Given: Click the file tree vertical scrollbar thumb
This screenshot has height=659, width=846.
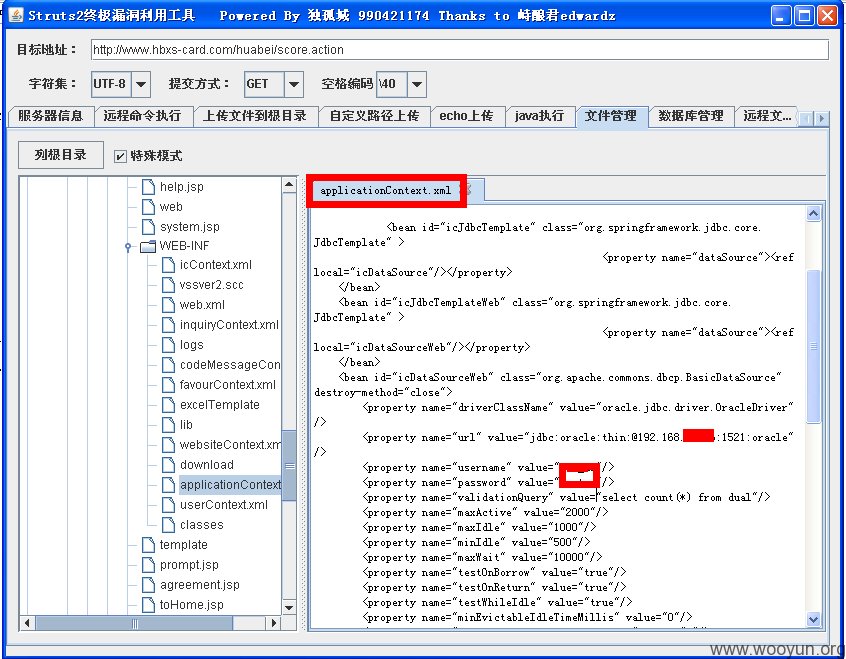Looking at the screenshot, I should click(289, 465).
